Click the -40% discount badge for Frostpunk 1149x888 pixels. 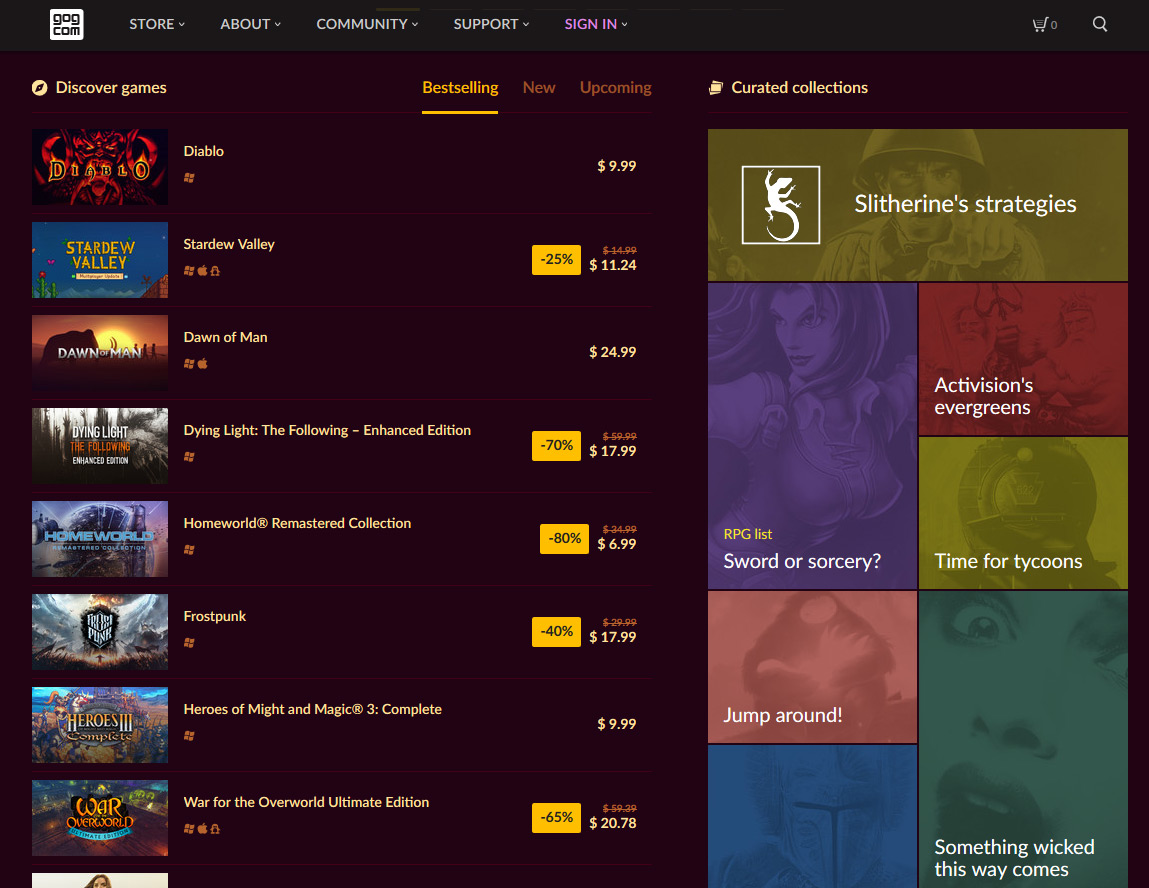point(556,632)
